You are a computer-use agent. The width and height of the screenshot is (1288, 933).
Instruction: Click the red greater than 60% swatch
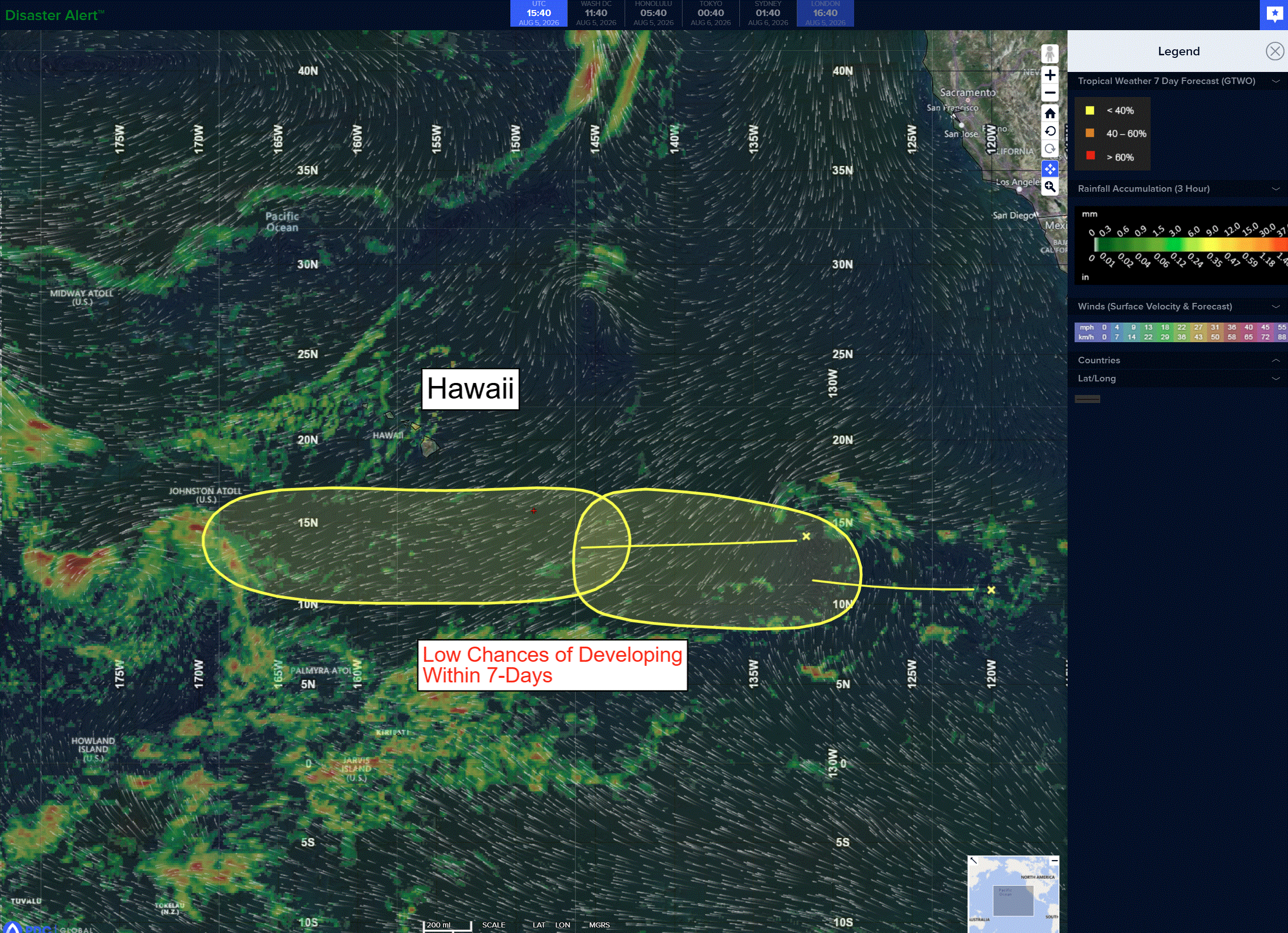[1090, 156]
